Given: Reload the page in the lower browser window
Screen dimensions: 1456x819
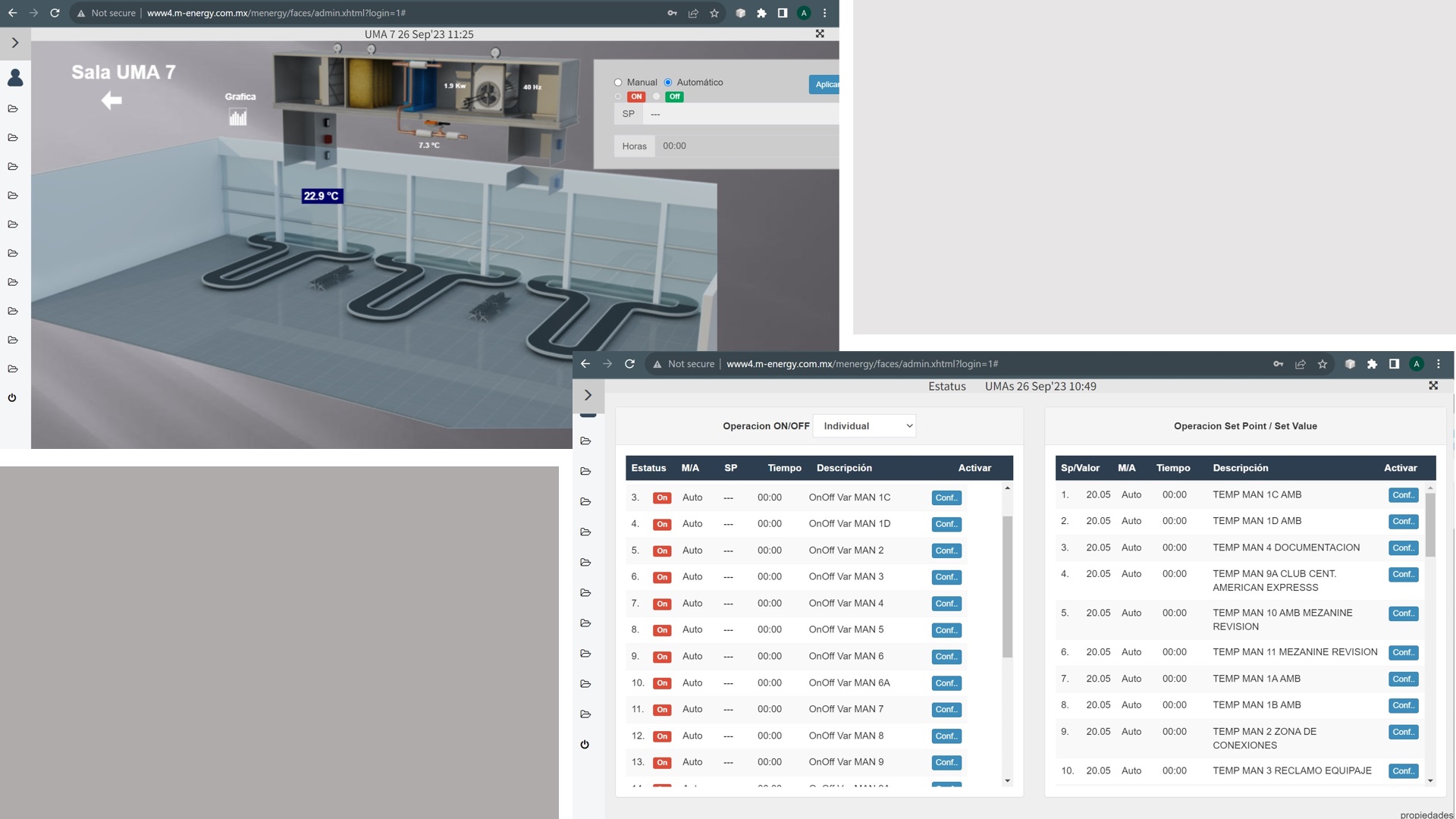Looking at the screenshot, I should [x=629, y=364].
